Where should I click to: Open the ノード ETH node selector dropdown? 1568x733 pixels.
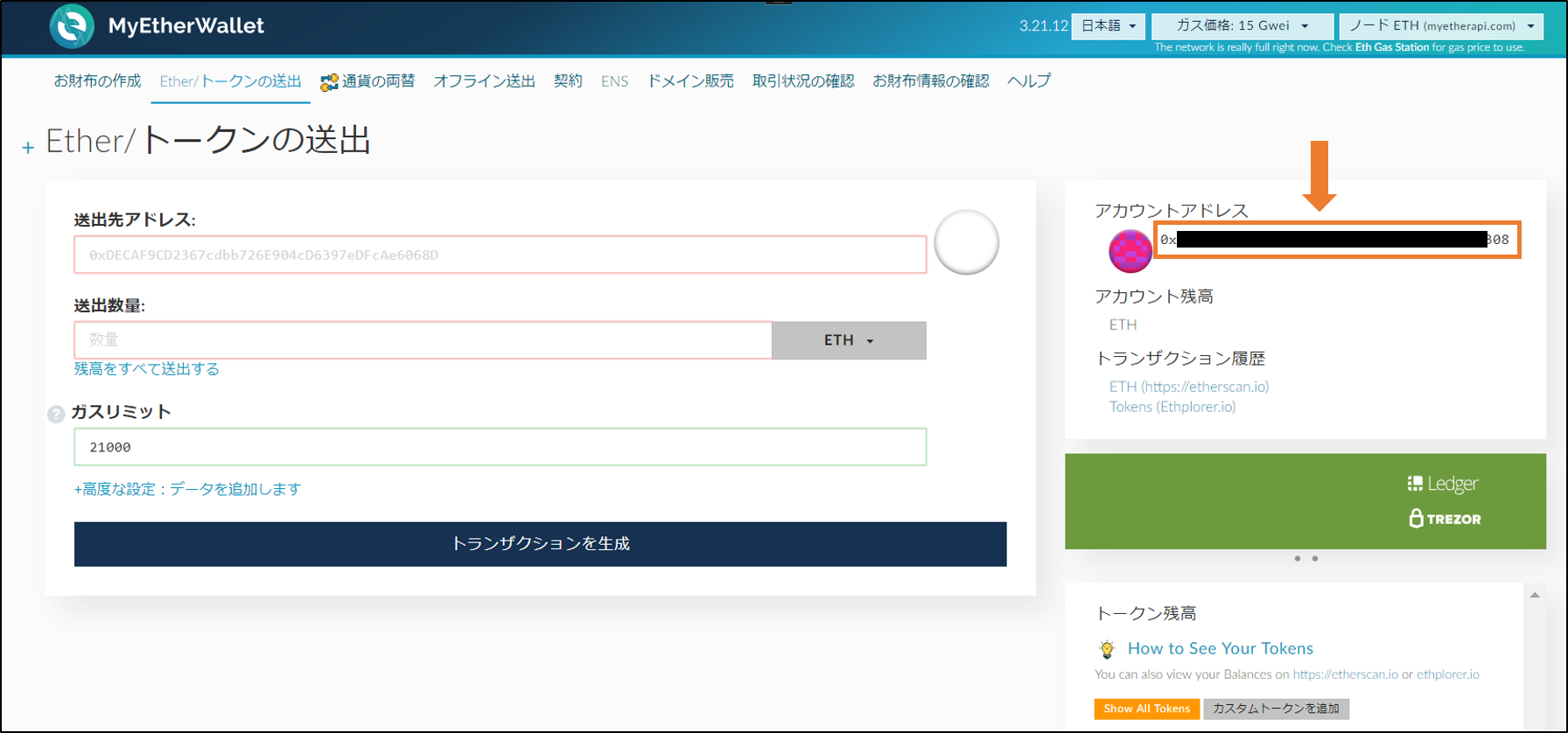click(x=1441, y=26)
